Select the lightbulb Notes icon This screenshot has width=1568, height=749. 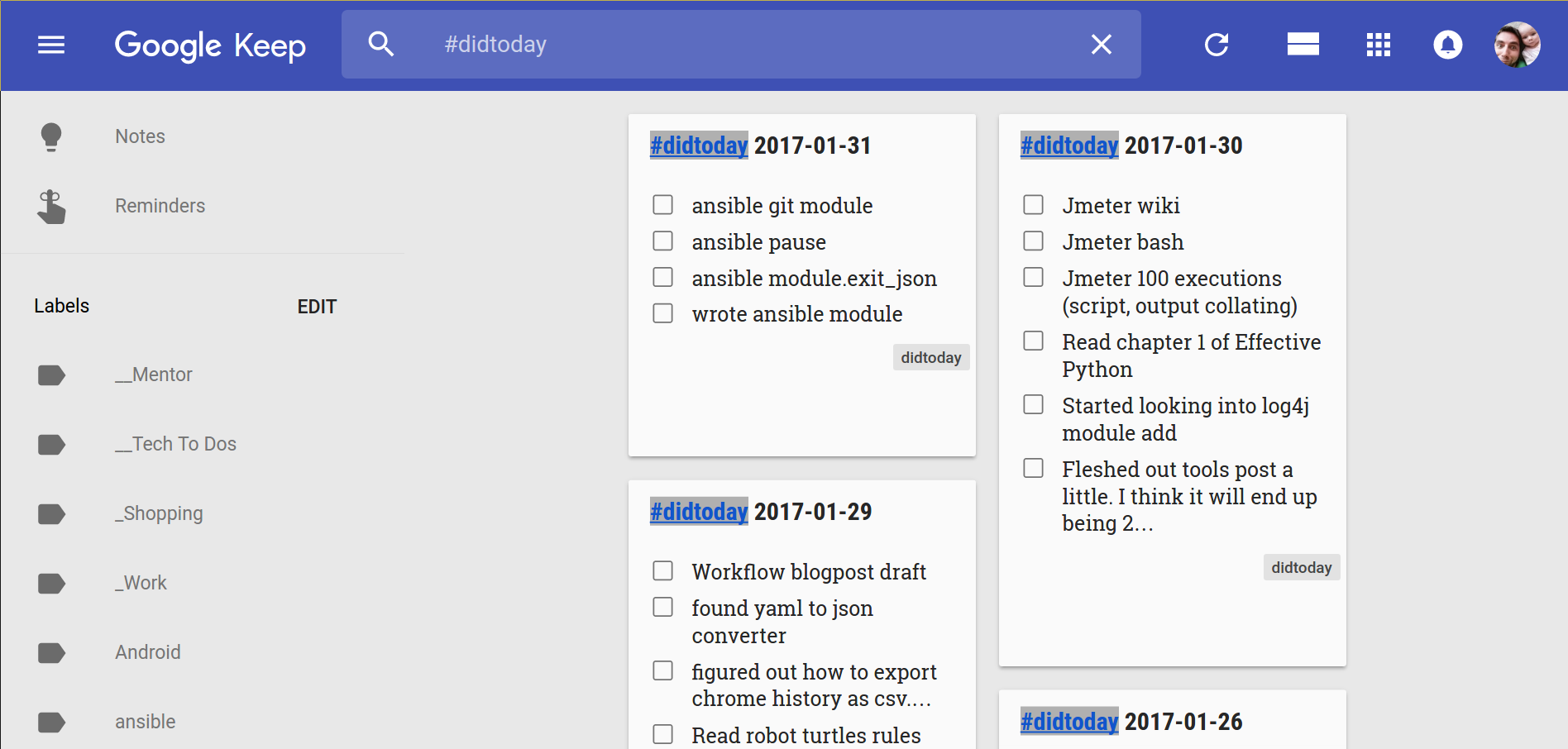tap(51, 136)
